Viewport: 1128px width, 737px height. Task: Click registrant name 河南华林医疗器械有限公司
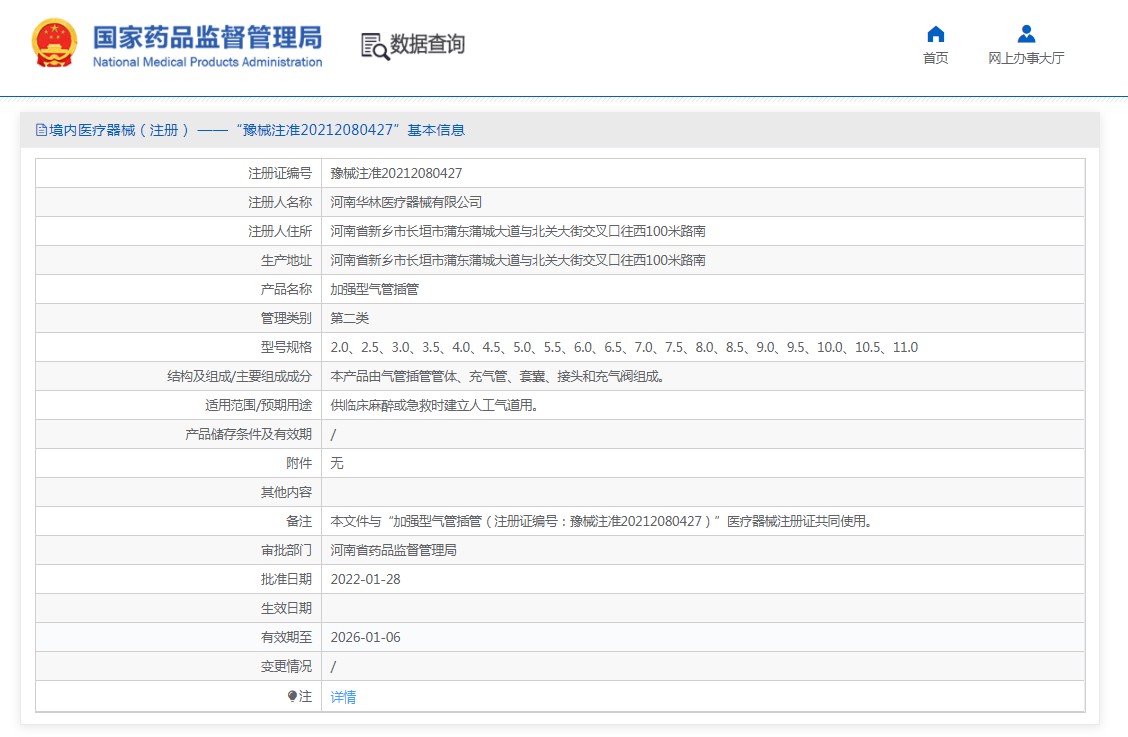[406, 202]
